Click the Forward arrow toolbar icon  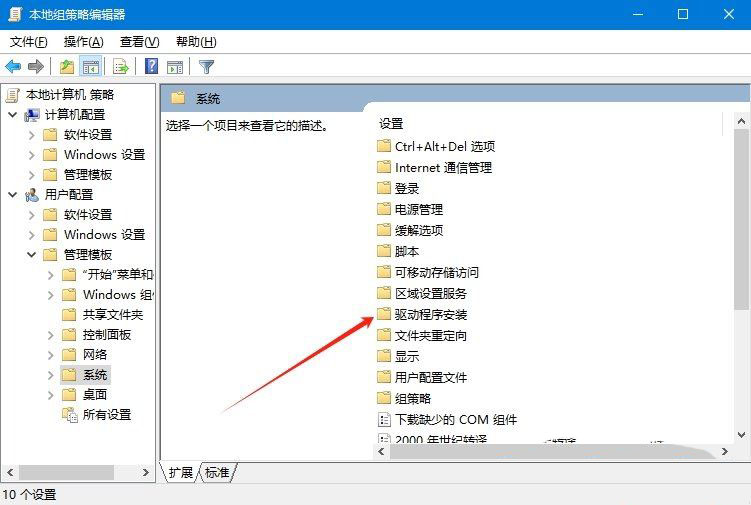pos(36,66)
